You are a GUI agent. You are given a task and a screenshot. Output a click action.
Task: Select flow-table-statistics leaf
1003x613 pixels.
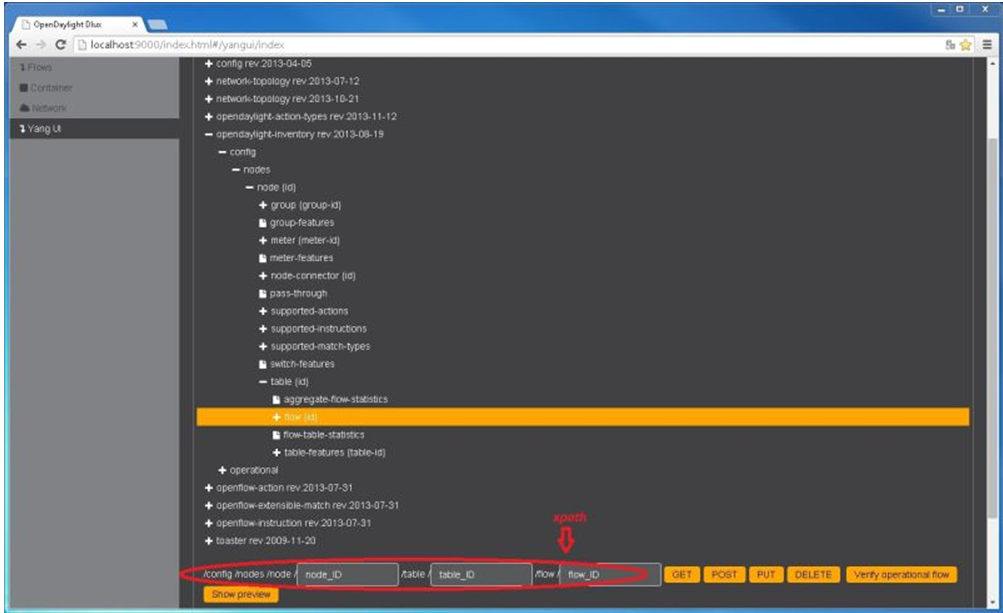tap(319, 434)
